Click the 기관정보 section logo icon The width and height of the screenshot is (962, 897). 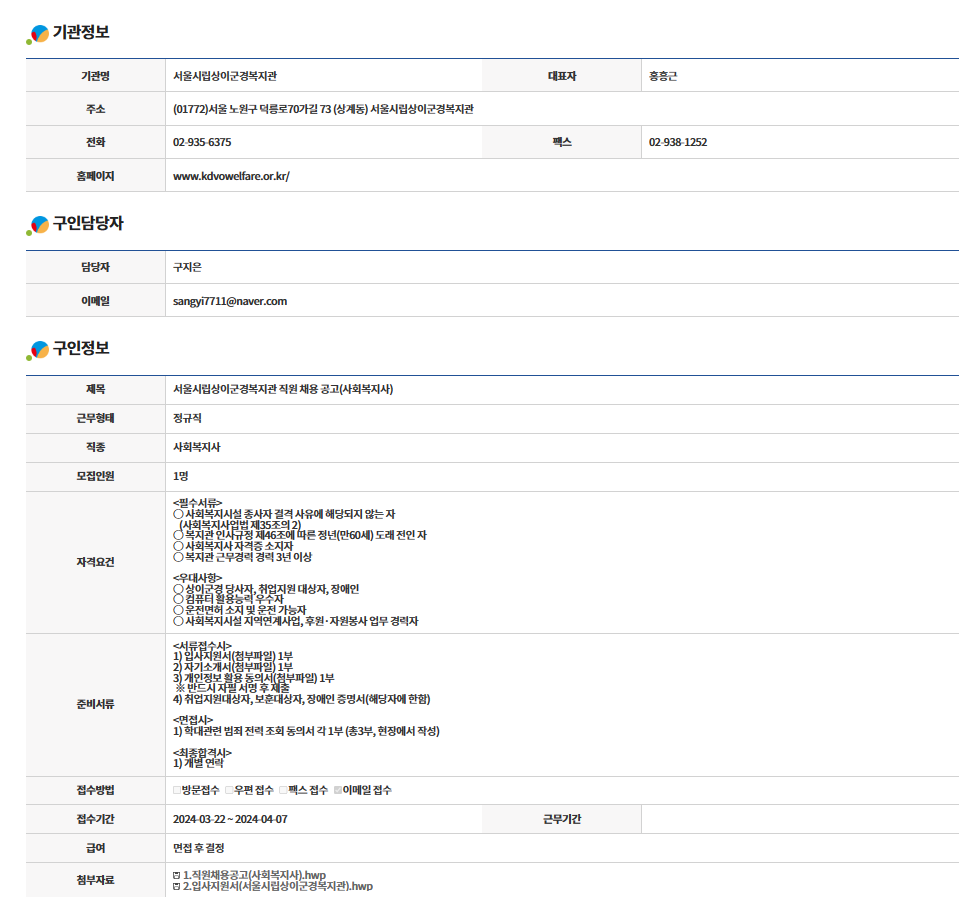pyautogui.click(x=38, y=34)
